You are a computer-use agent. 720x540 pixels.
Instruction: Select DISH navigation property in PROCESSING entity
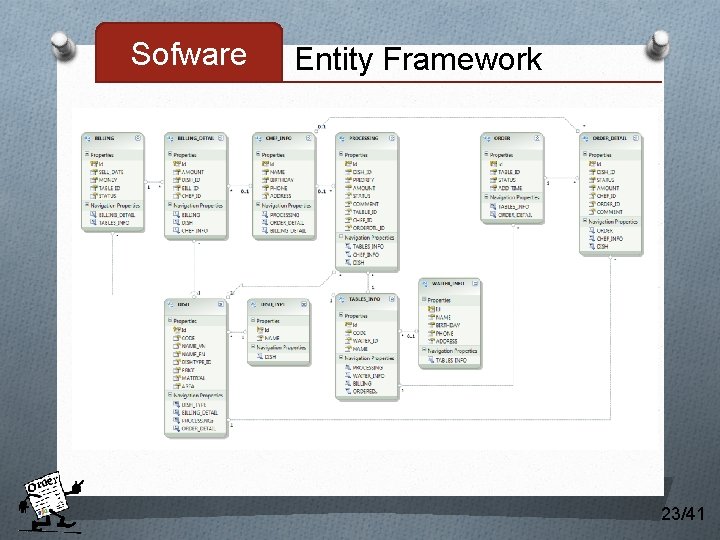[x=359, y=263]
